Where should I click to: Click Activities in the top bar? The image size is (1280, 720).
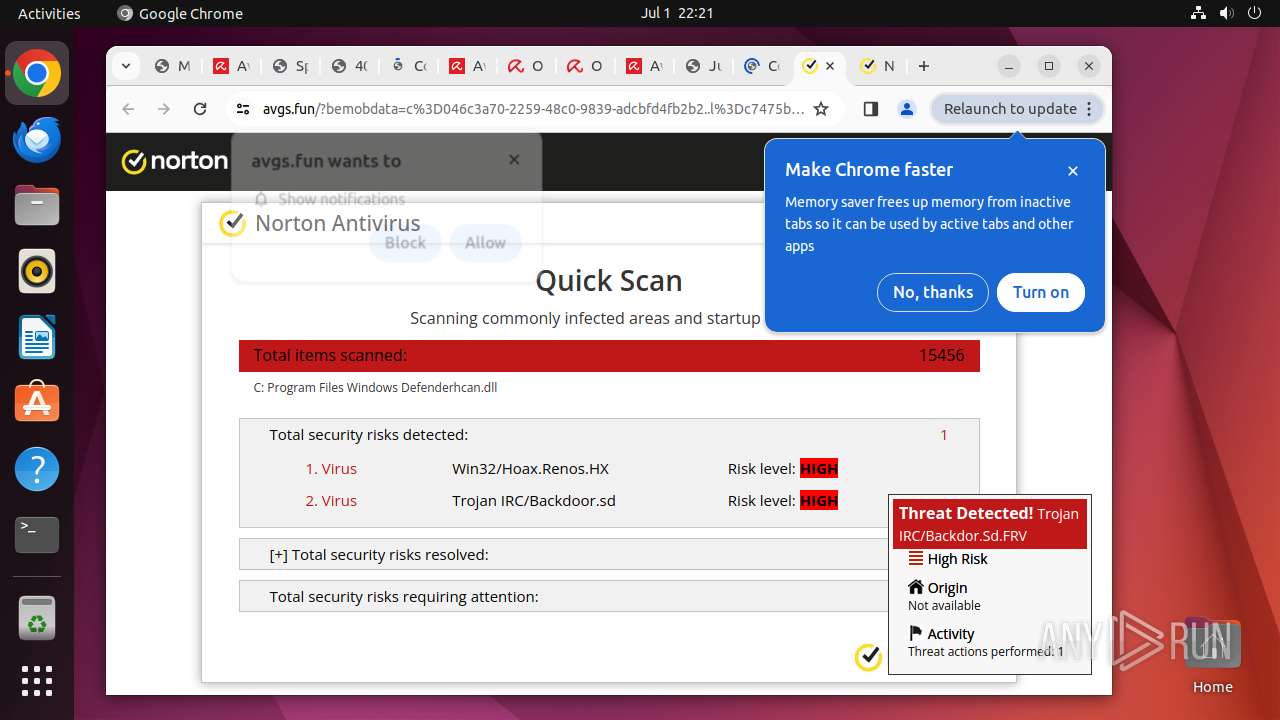(49, 13)
